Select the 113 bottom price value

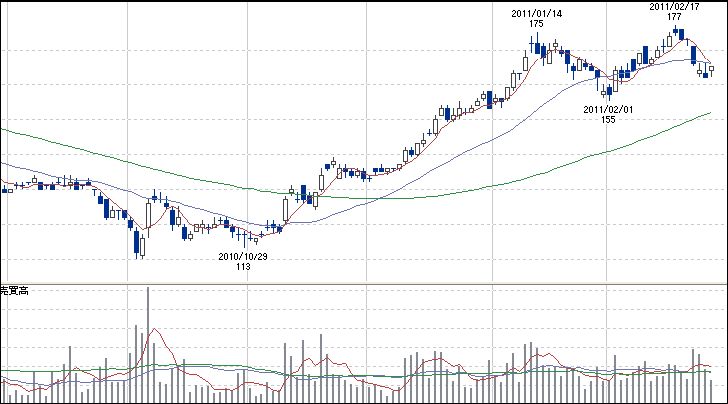[243, 267]
